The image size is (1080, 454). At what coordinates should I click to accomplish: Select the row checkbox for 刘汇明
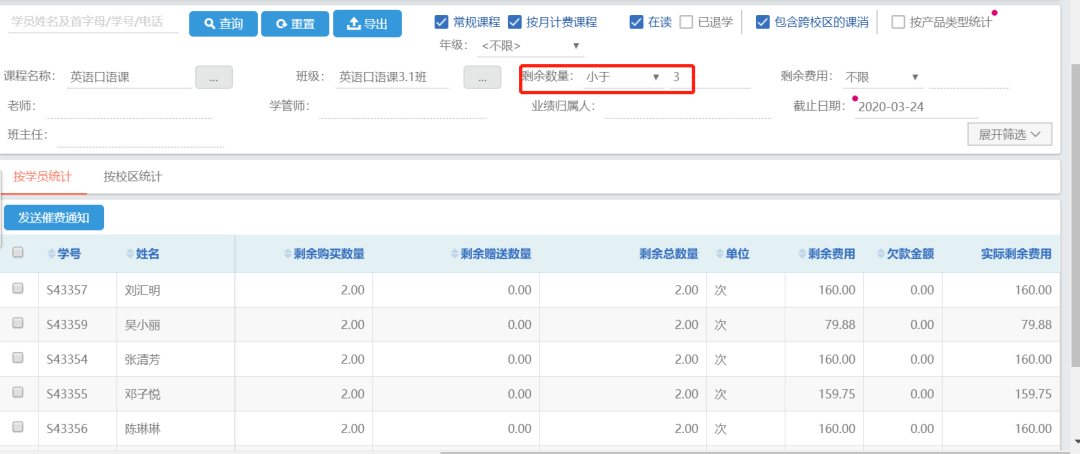click(18, 288)
